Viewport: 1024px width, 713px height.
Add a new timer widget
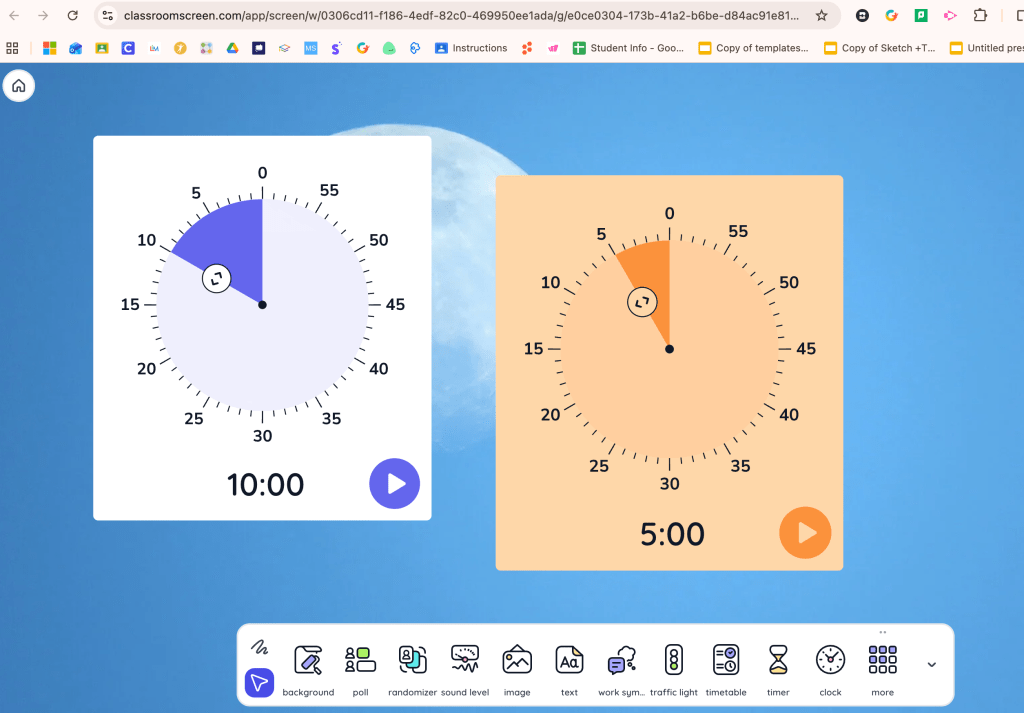click(x=778, y=661)
